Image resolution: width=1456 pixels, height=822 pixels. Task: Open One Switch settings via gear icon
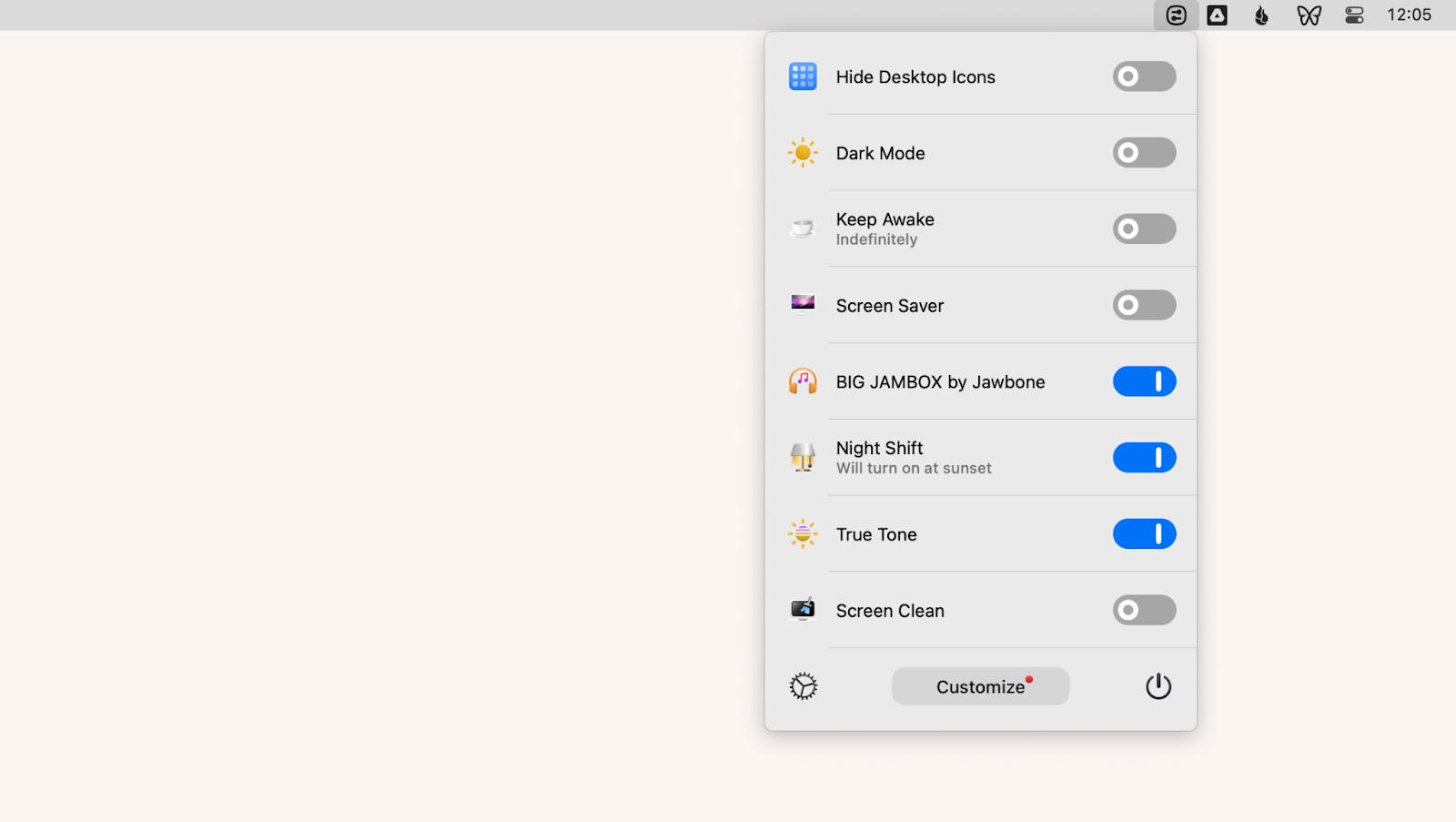[x=803, y=685]
